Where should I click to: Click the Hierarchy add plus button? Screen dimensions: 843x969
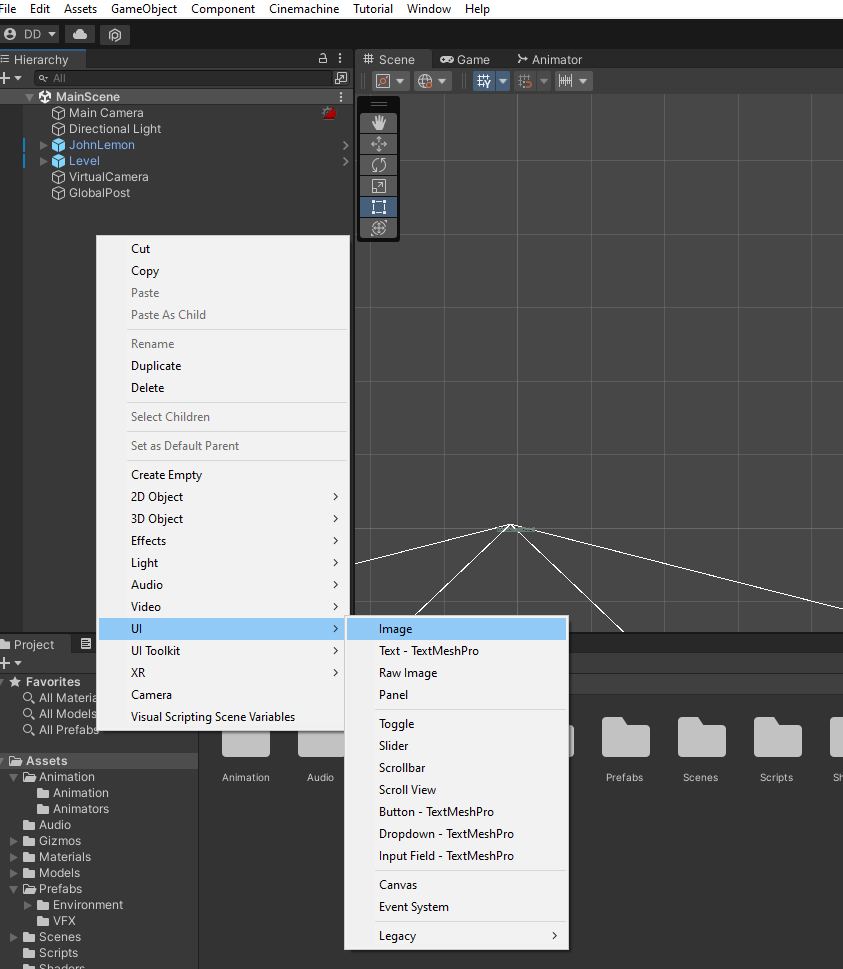click(x=6, y=78)
